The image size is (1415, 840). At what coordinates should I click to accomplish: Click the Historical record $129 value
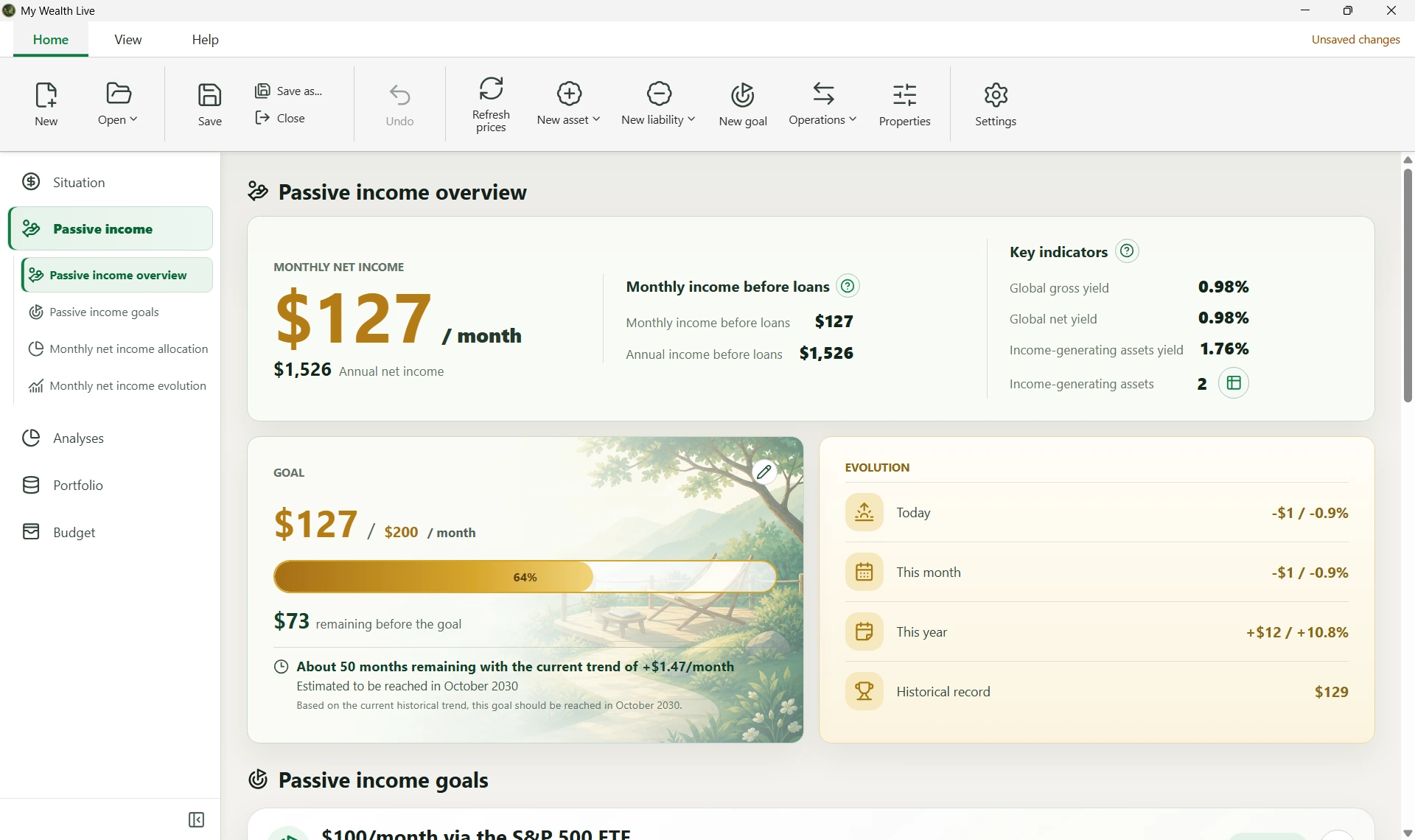click(1332, 691)
